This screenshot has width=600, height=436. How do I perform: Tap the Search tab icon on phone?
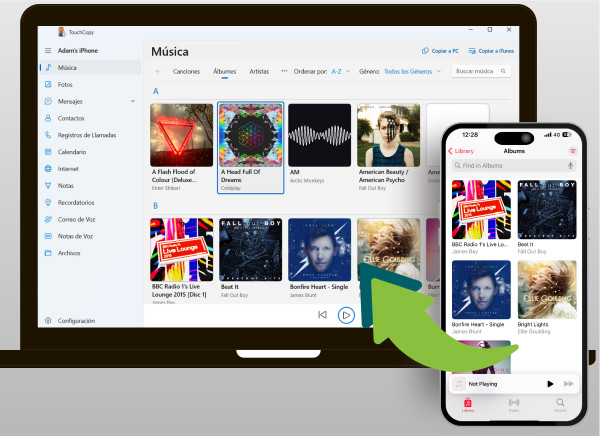[x=560, y=402]
